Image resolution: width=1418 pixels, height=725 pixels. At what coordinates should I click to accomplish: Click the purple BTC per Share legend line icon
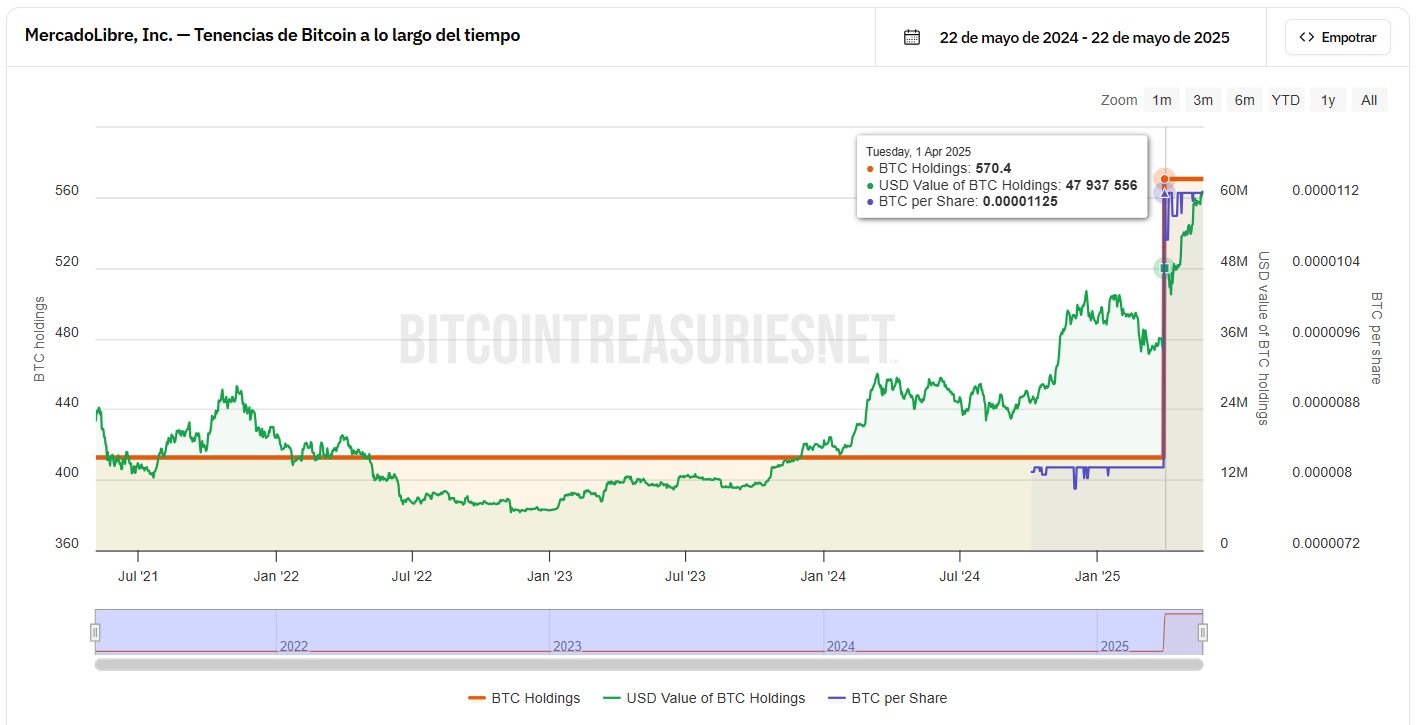[836, 698]
